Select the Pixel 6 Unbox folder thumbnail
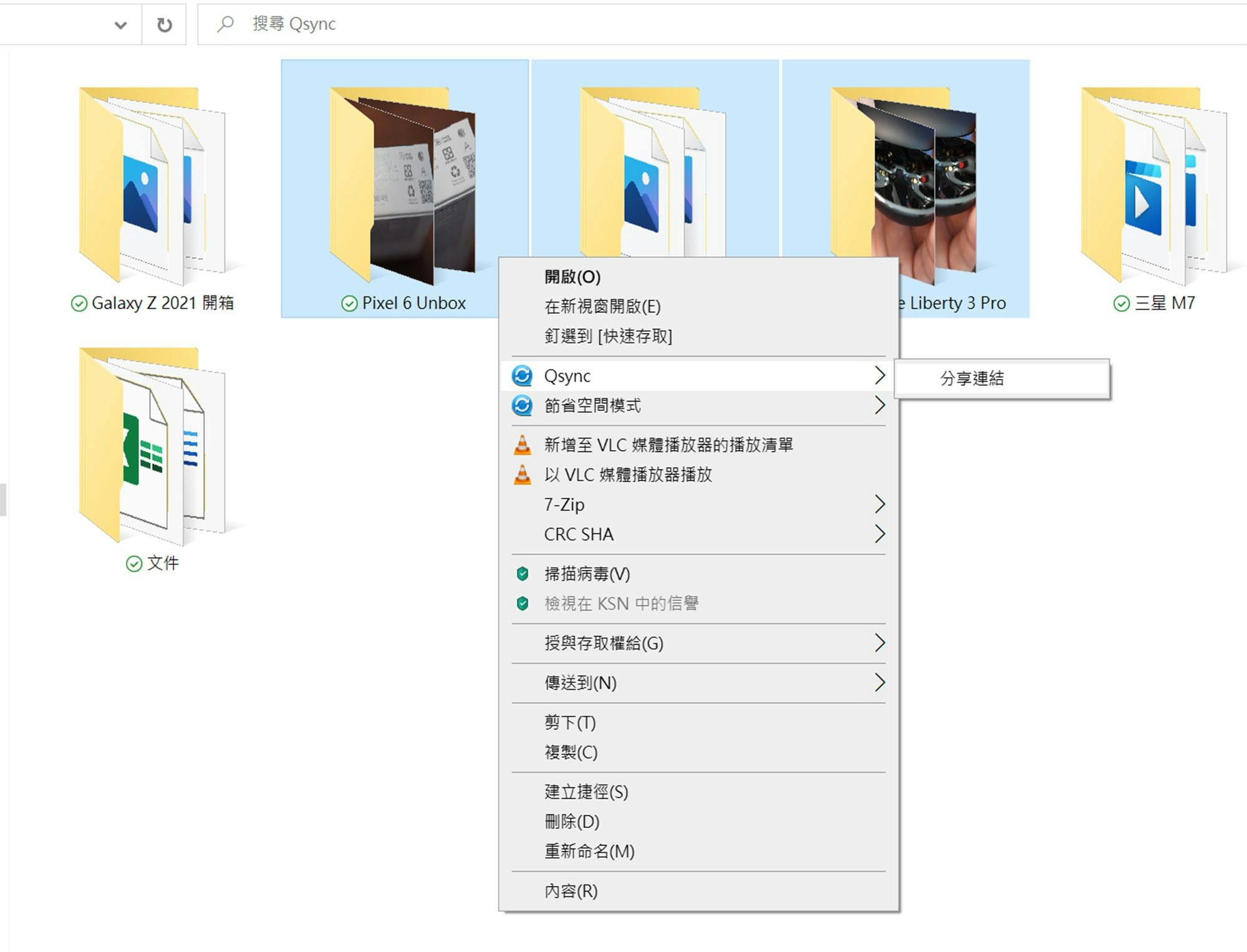Image resolution: width=1247 pixels, height=952 pixels. (x=403, y=185)
